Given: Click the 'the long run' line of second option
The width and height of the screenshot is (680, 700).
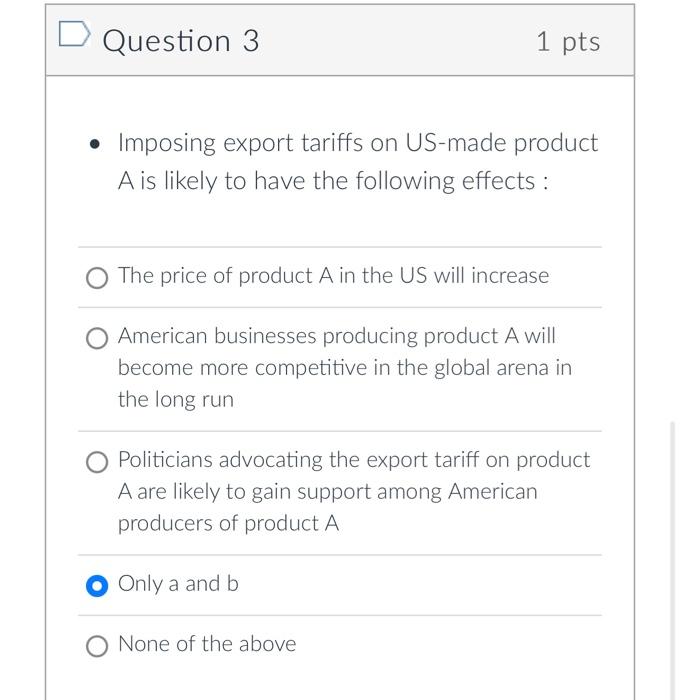Looking at the screenshot, I should click(x=175, y=400).
